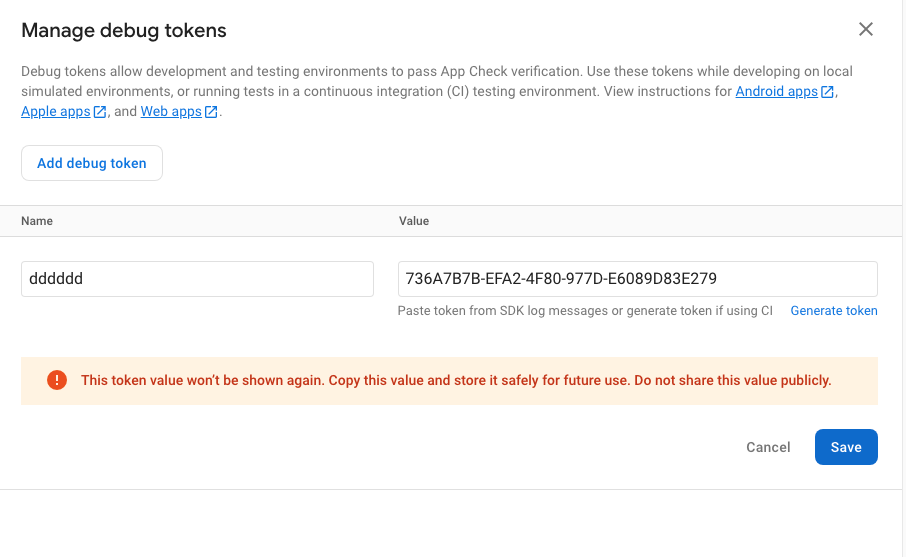Click external-link icon beside Android apps
906x557 pixels.
point(828,92)
